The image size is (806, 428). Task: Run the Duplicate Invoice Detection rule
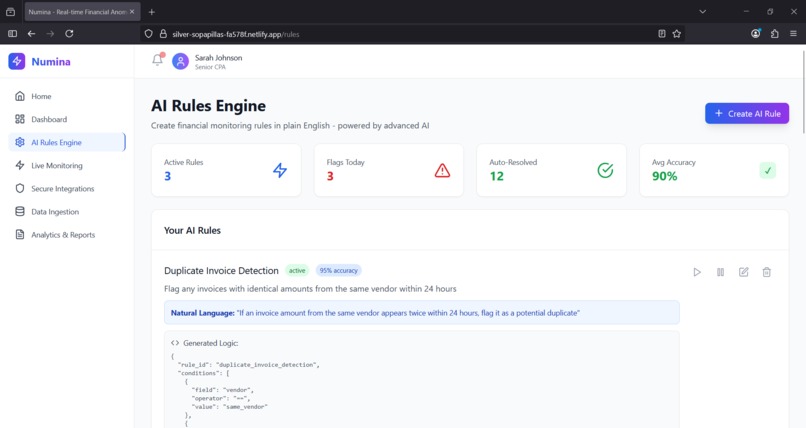pos(697,272)
